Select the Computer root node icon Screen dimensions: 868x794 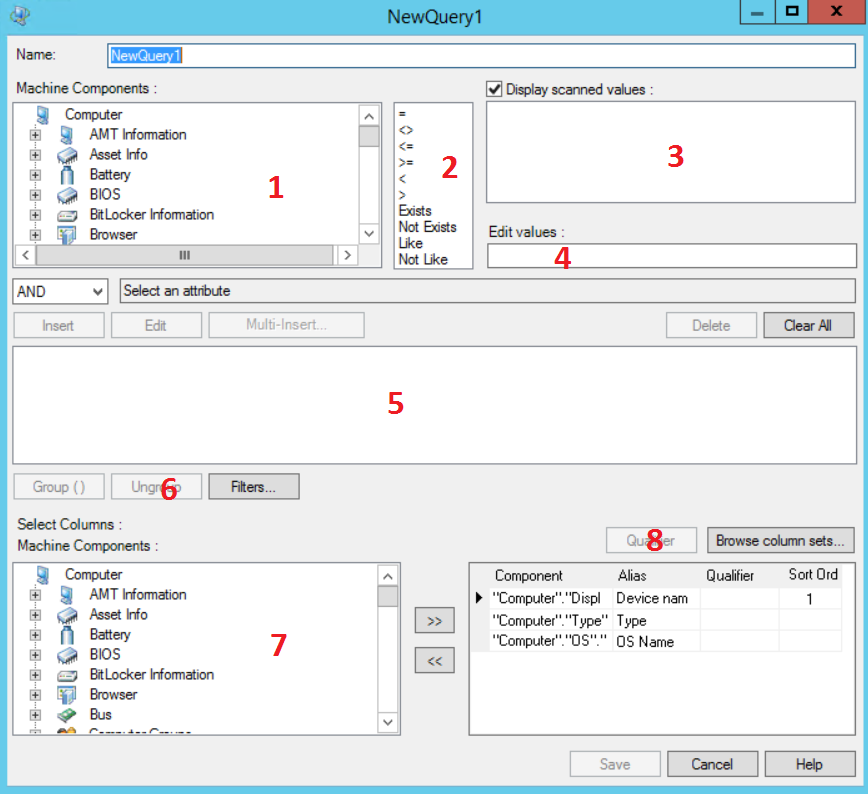coord(41,114)
